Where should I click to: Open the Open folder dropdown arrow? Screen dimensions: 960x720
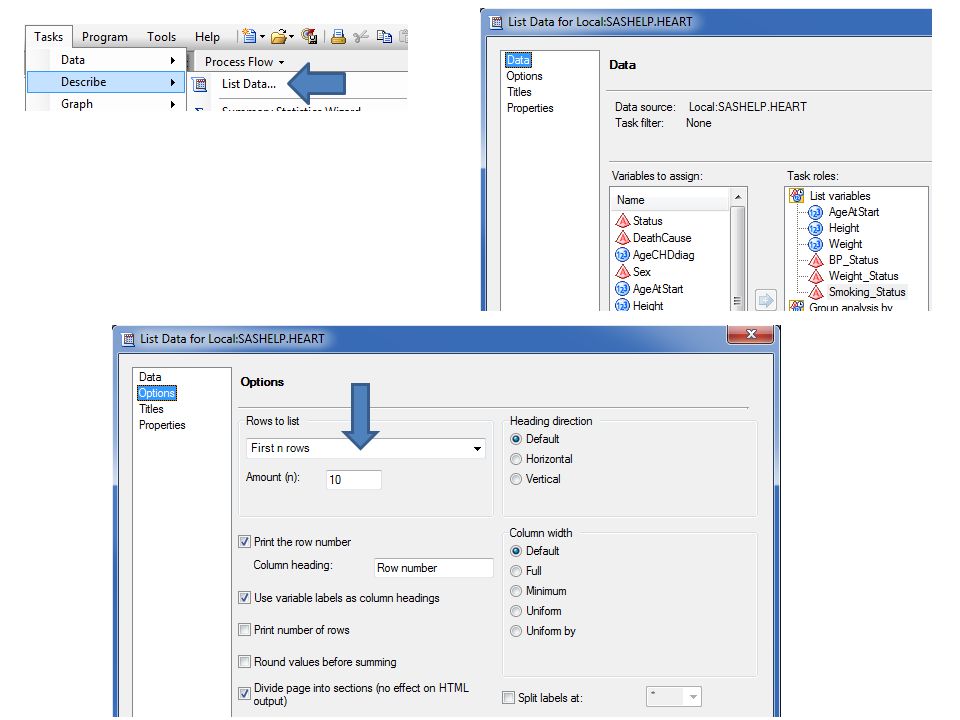pos(291,37)
